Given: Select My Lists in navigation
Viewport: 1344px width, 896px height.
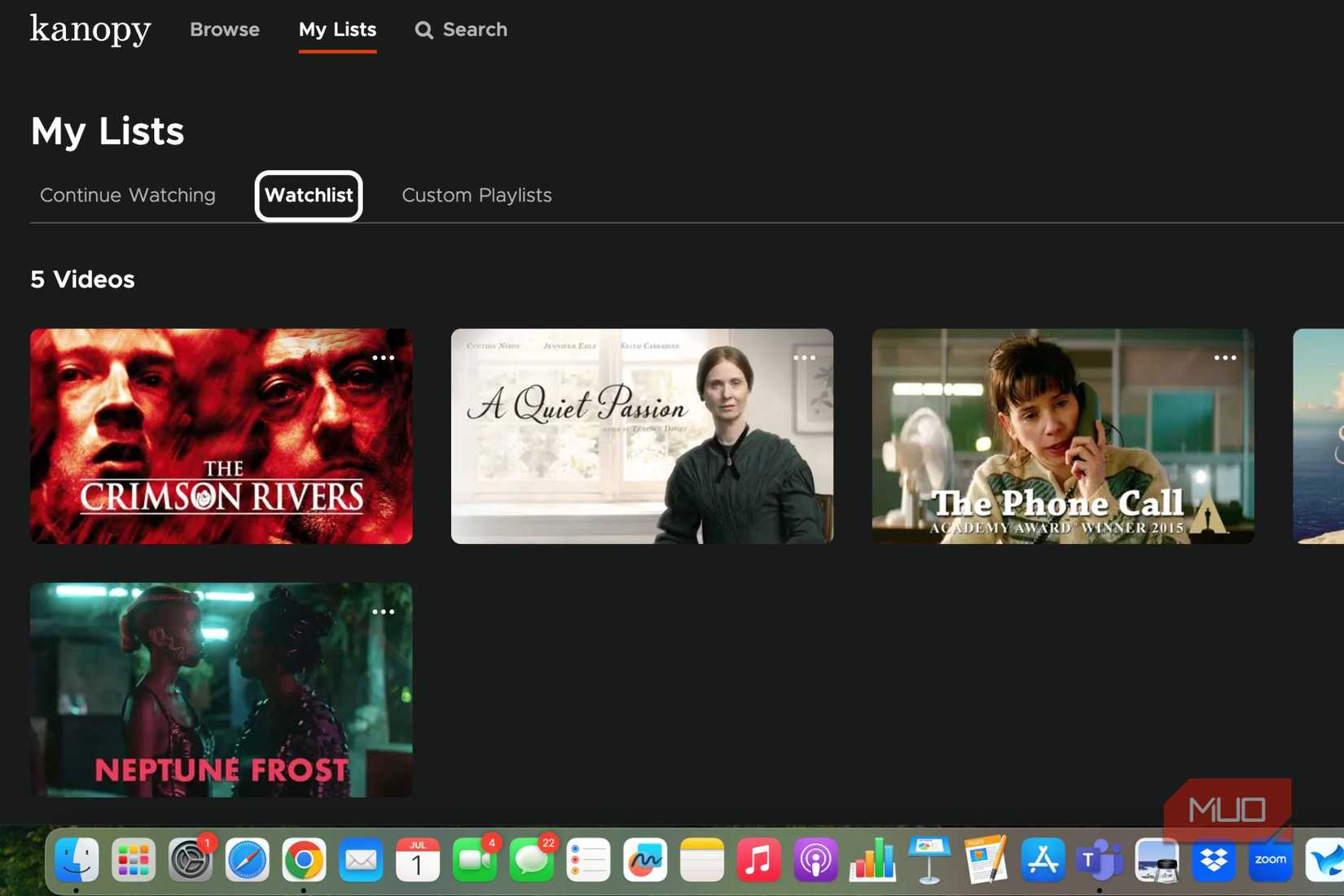Looking at the screenshot, I should point(337,30).
